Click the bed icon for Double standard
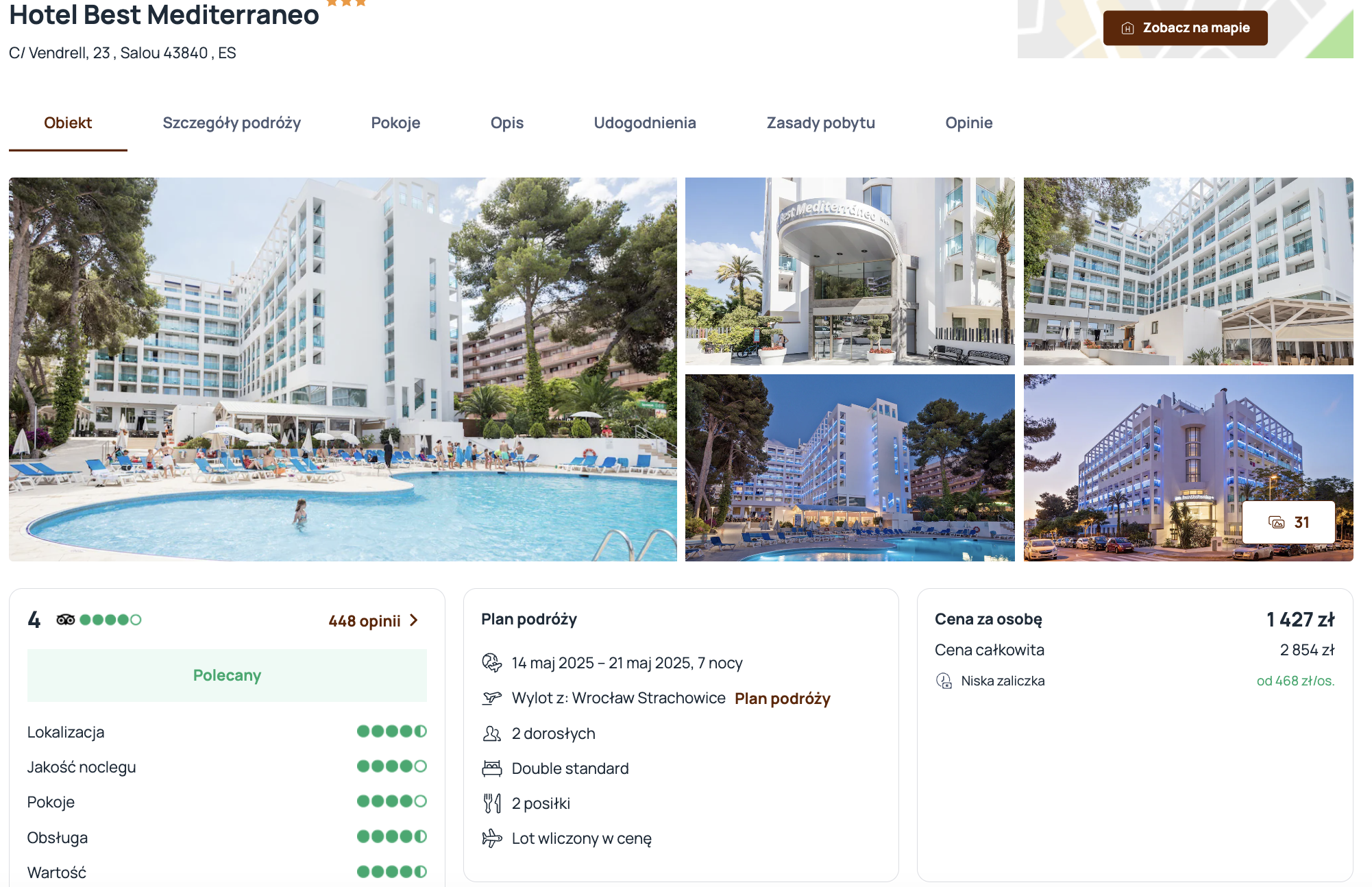This screenshot has width=1372, height=887. click(492, 768)
